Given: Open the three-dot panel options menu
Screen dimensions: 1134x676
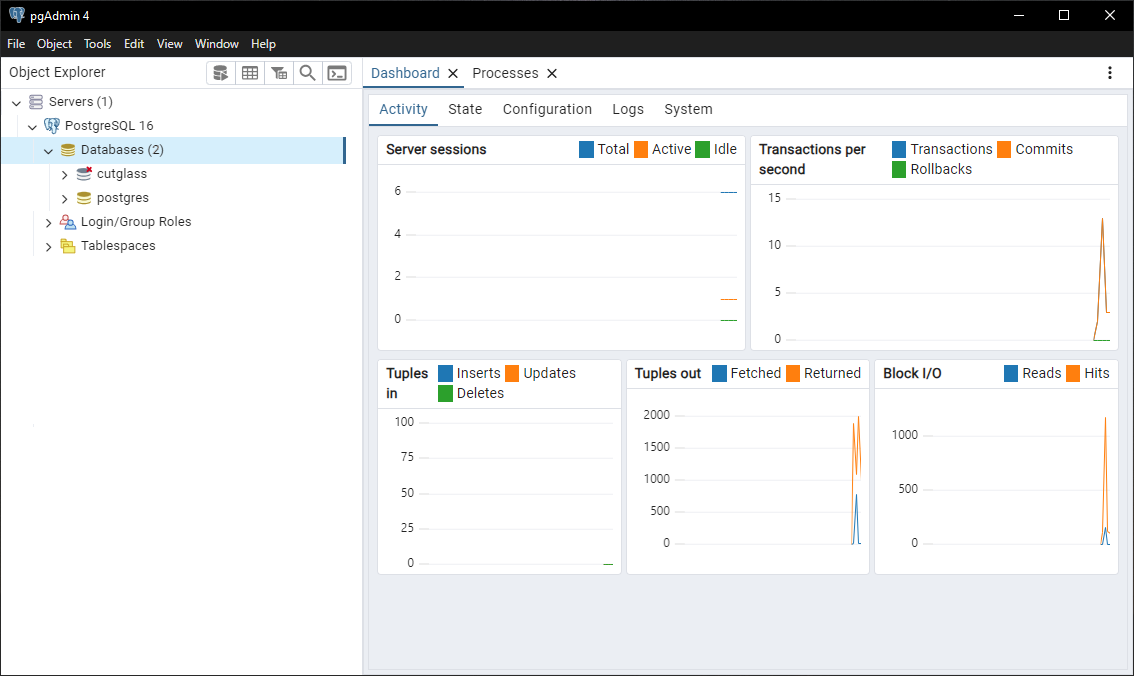Looking at the screenshot, I should (x=1109, y=73).
